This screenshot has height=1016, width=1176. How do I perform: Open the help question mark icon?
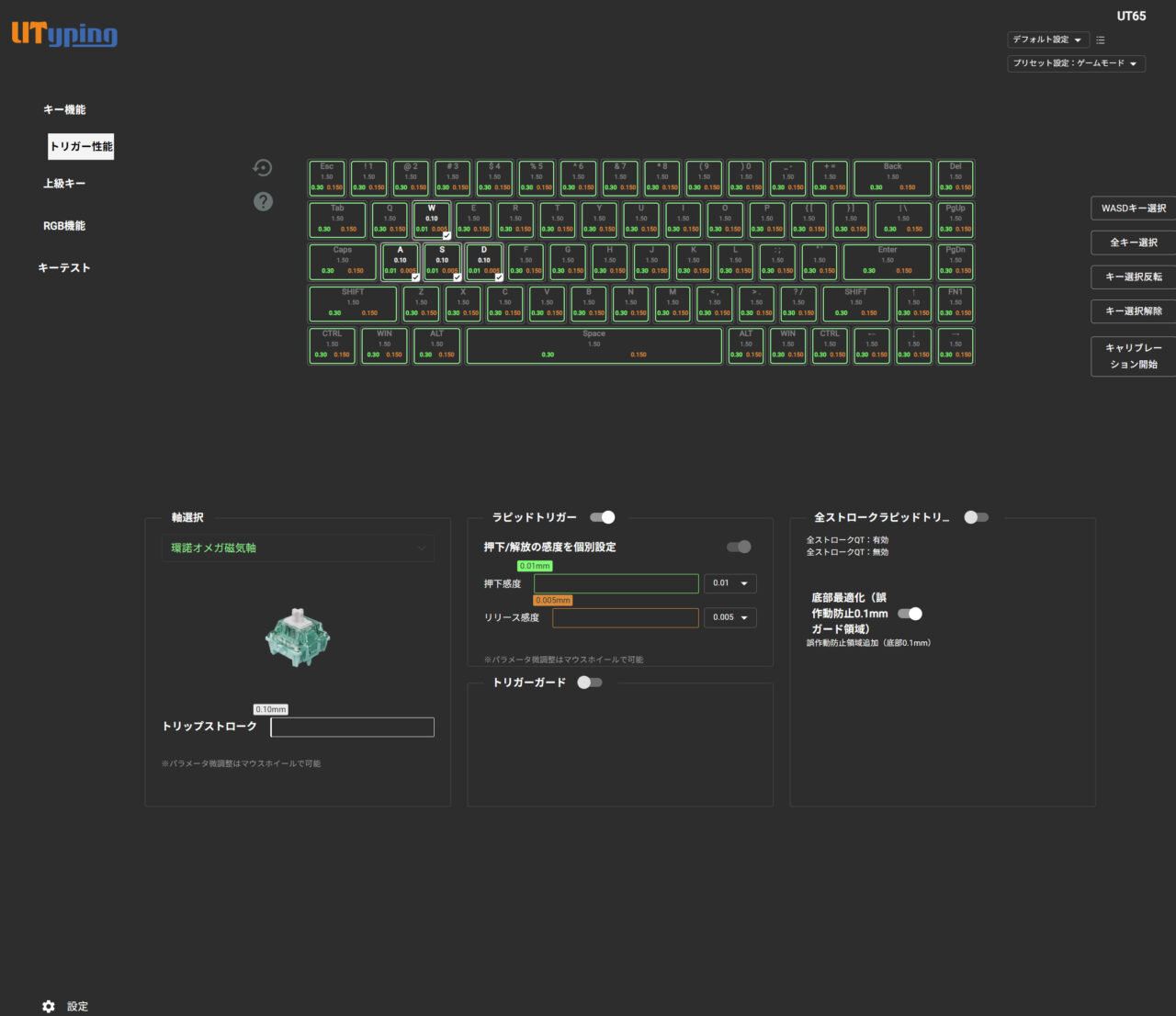click(x=263, y=201)
